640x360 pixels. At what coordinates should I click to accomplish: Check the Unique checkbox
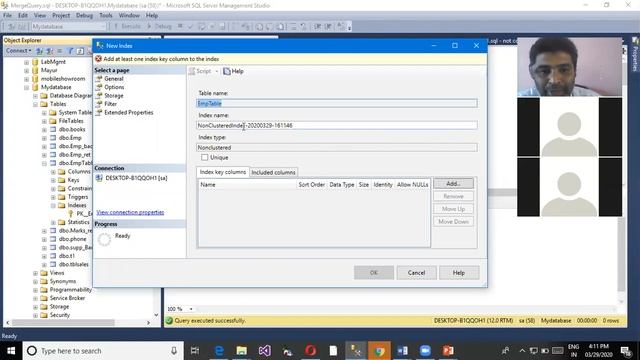coord(204,157)
